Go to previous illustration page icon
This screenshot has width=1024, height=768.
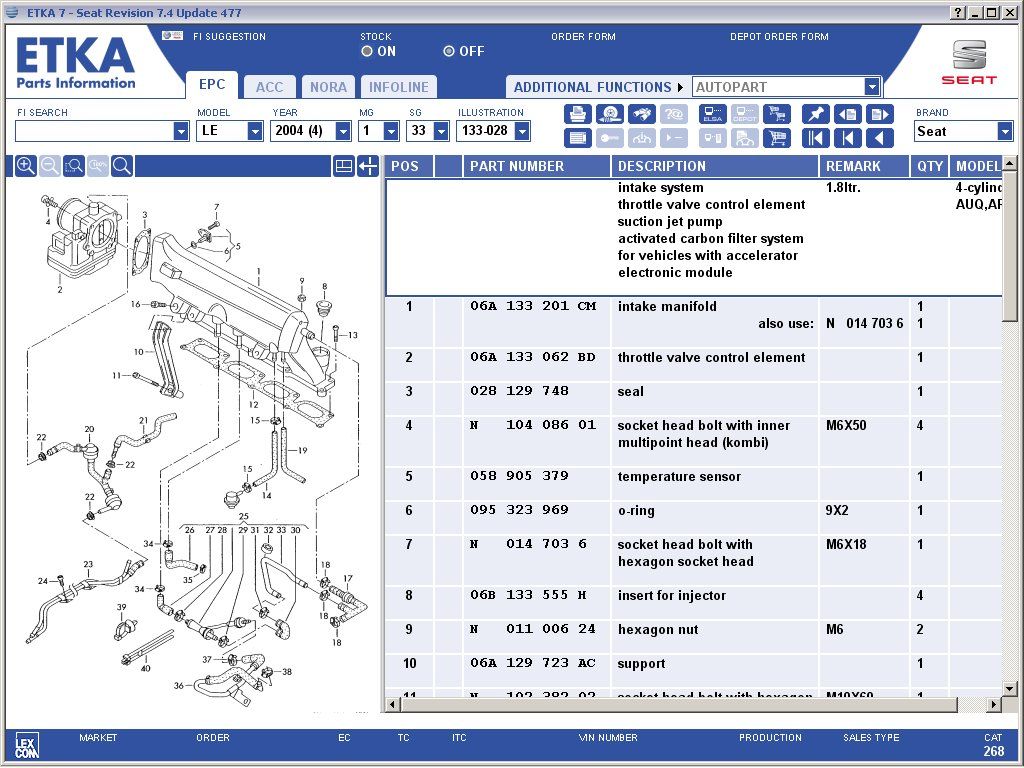pyautogui.click(x=847, y=114)
